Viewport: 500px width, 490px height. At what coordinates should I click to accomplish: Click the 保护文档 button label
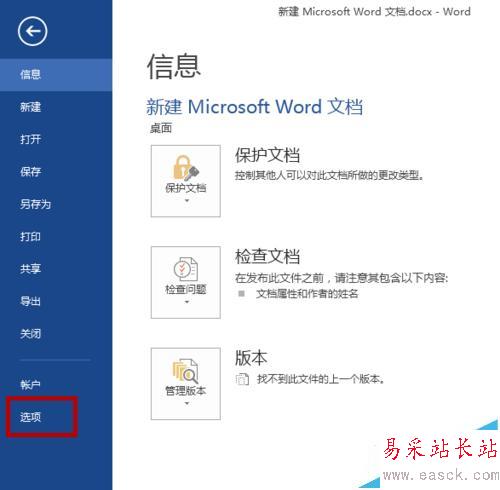[x=186, y=188]
